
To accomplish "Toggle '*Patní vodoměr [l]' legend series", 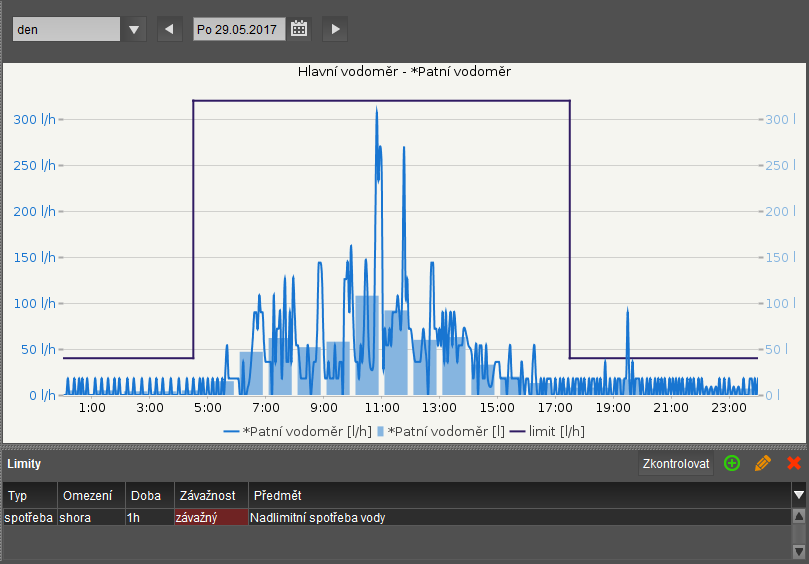I will [441, 431].
